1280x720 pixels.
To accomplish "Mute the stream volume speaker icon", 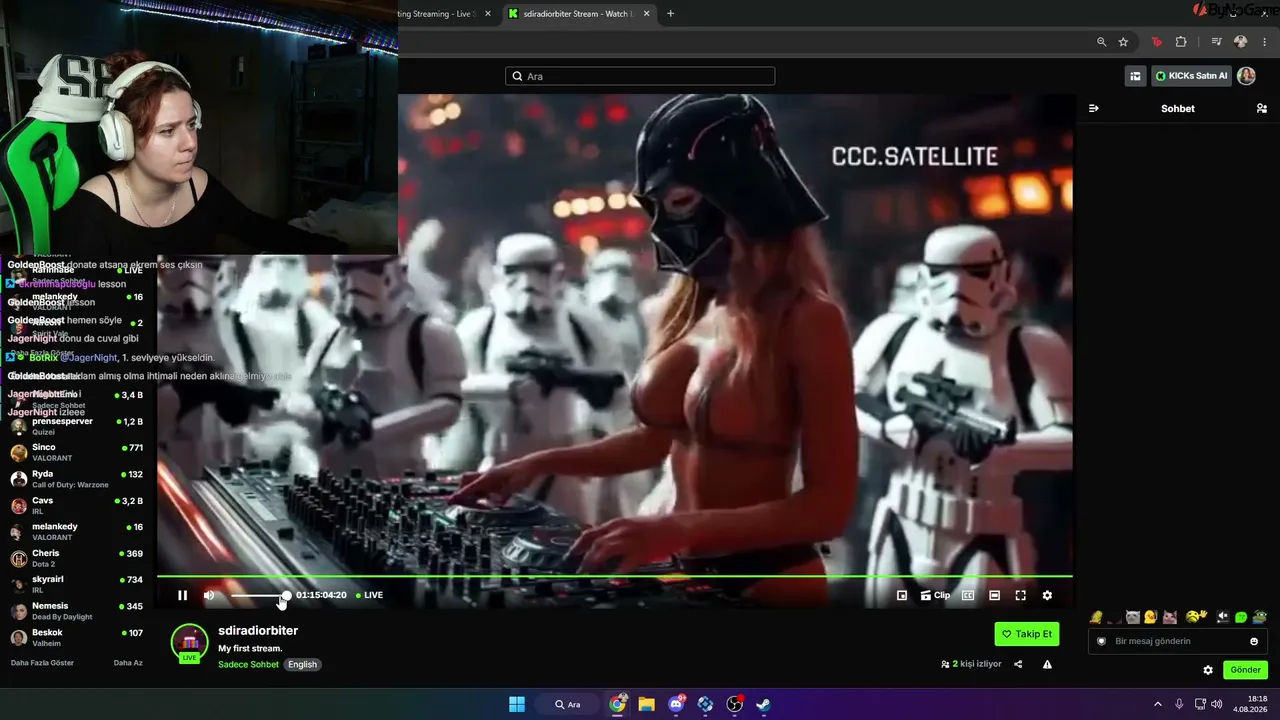I will 209,595.
